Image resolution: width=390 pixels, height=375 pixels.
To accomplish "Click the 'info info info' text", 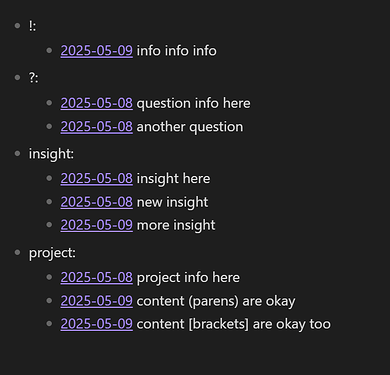I will 177,51.
